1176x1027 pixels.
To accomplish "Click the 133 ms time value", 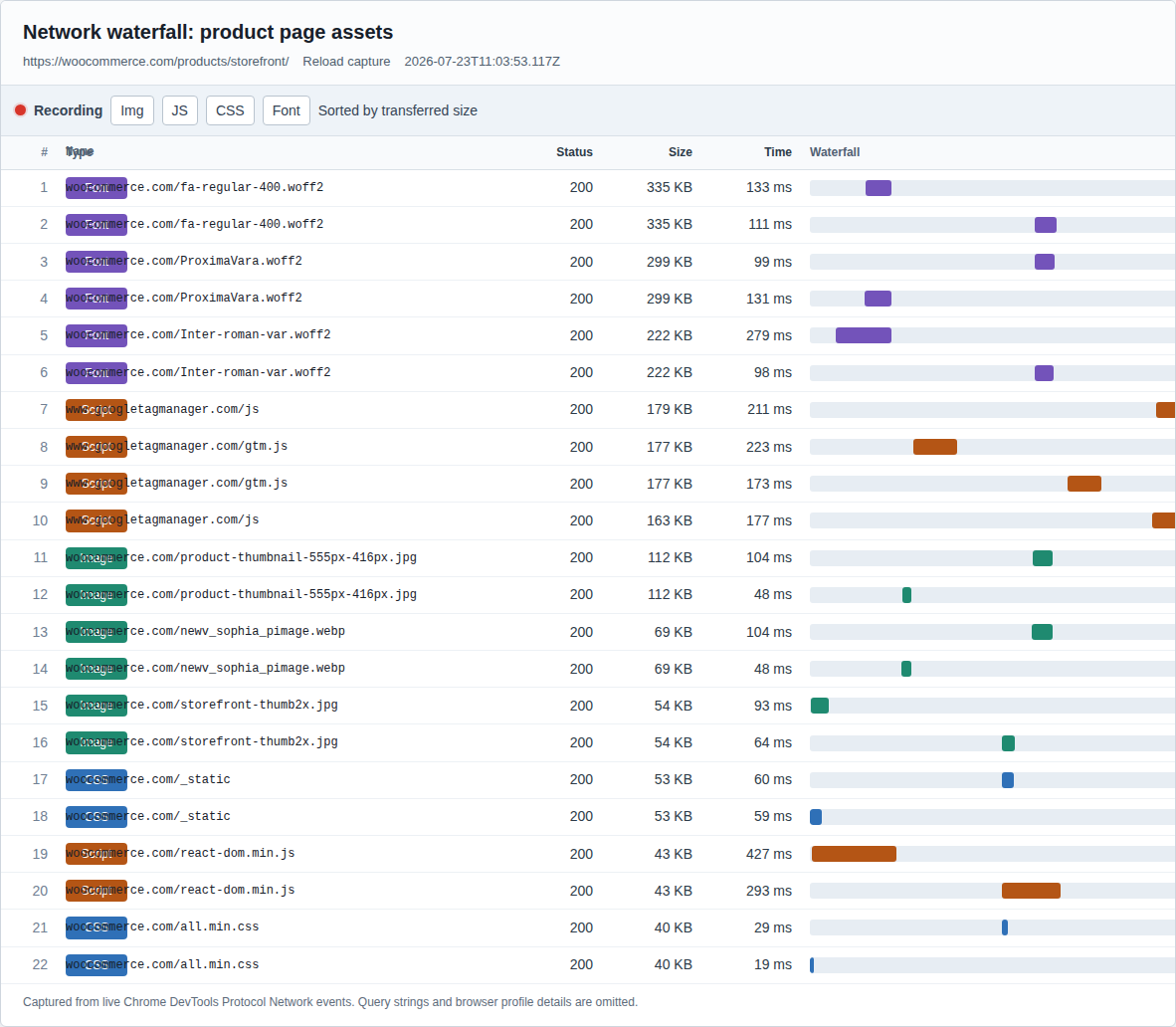I will (769, 187).
